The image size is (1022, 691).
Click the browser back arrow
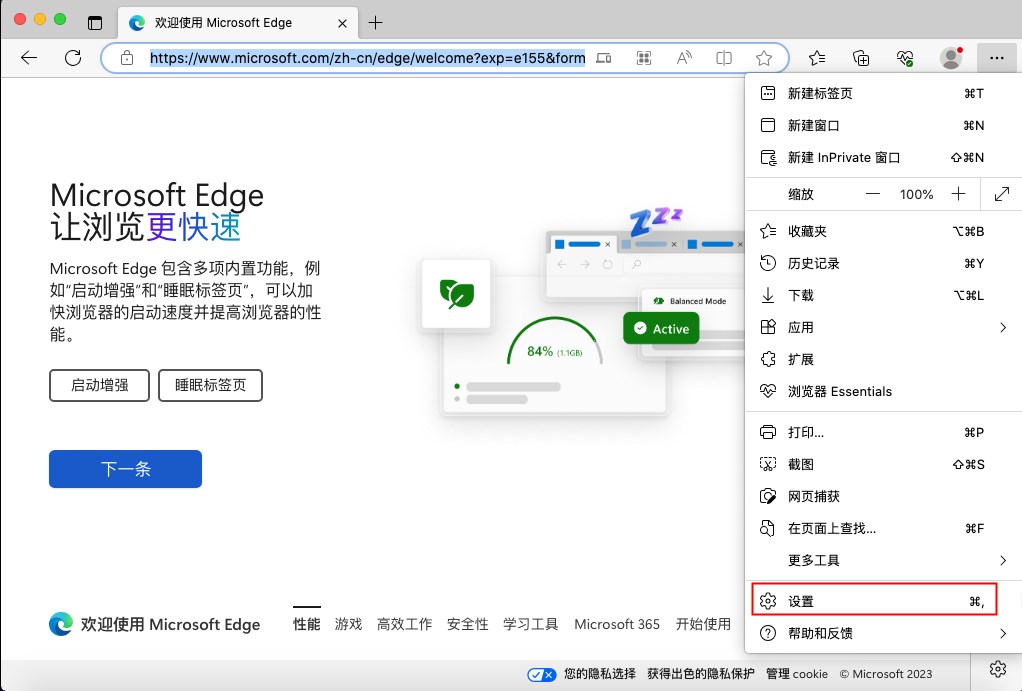pos(29,58)
